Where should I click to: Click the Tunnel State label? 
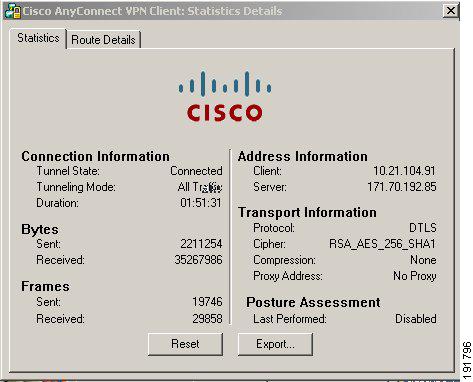pyautogui.click(x=68, y=171)
